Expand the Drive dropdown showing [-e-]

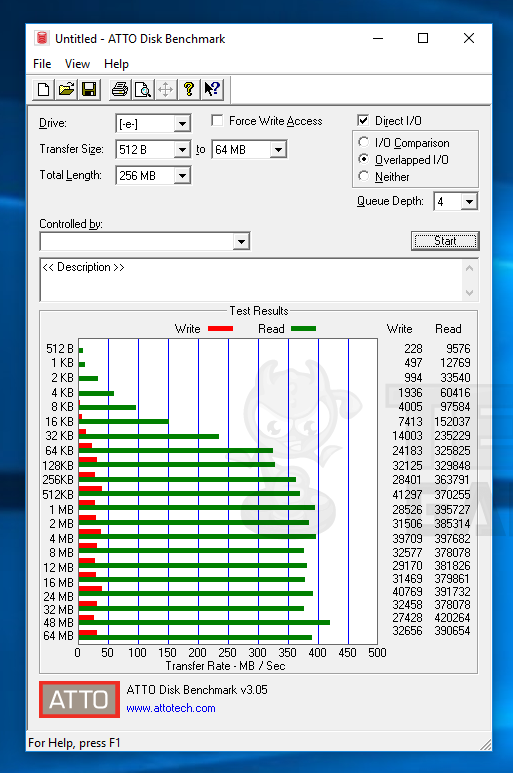(182, 123)
